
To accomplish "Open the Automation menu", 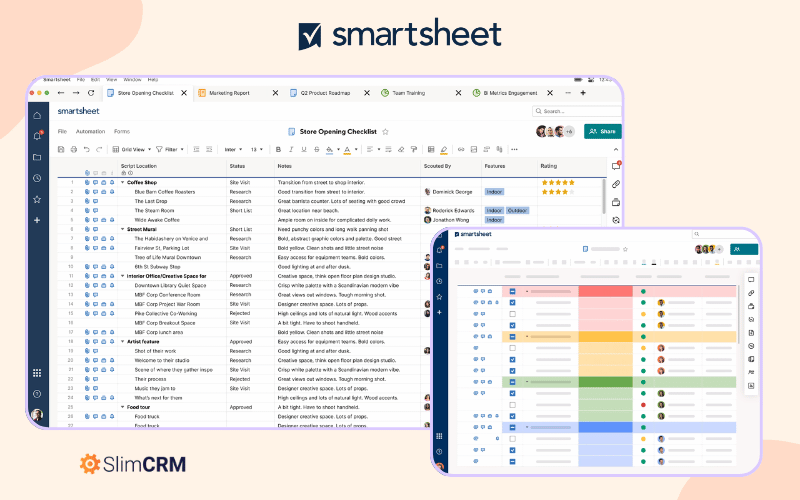I will pyautogui.click(x=90, y=132).
